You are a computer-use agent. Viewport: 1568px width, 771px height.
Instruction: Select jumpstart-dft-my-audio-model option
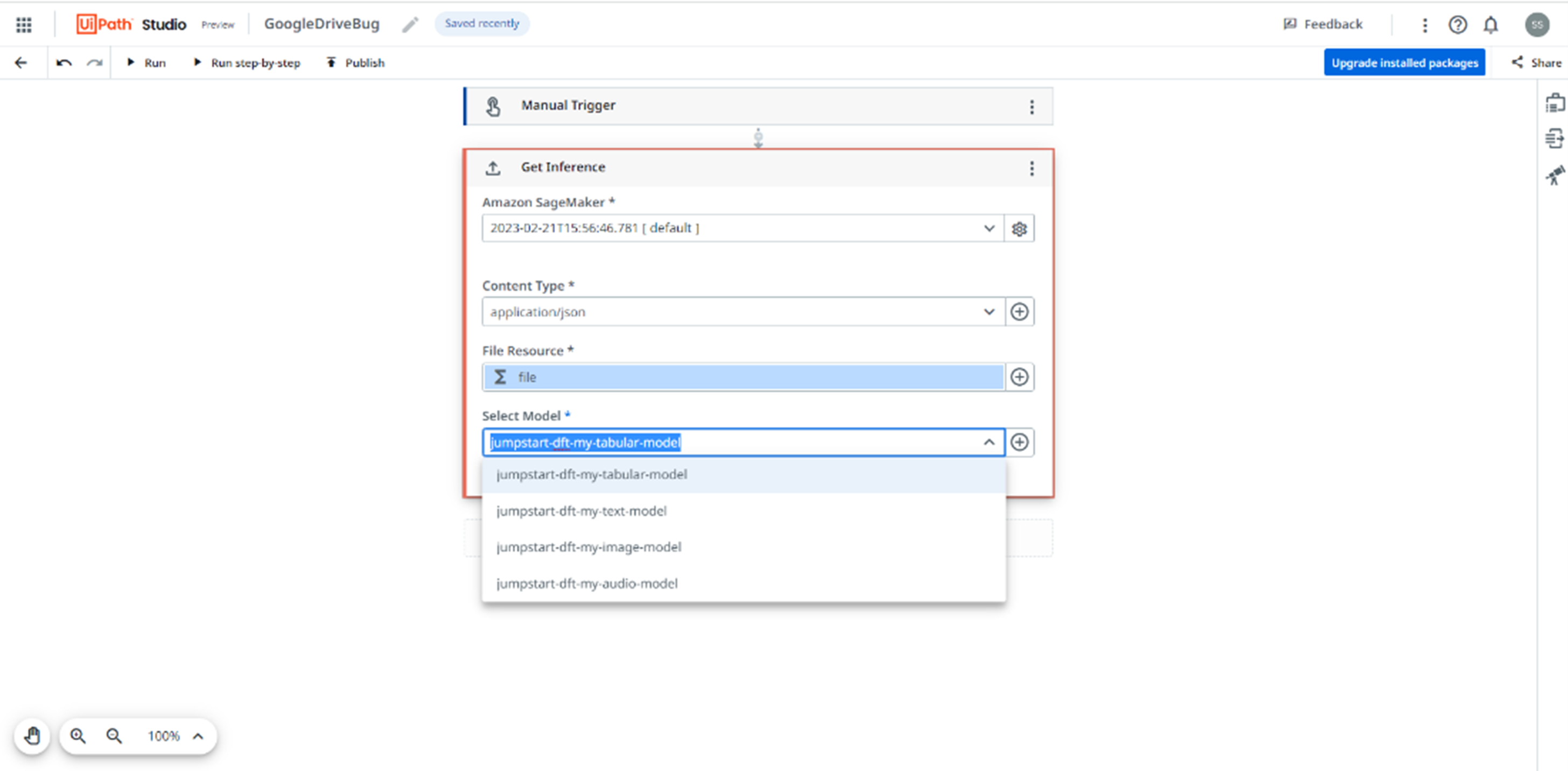click(x=743, y=584)
